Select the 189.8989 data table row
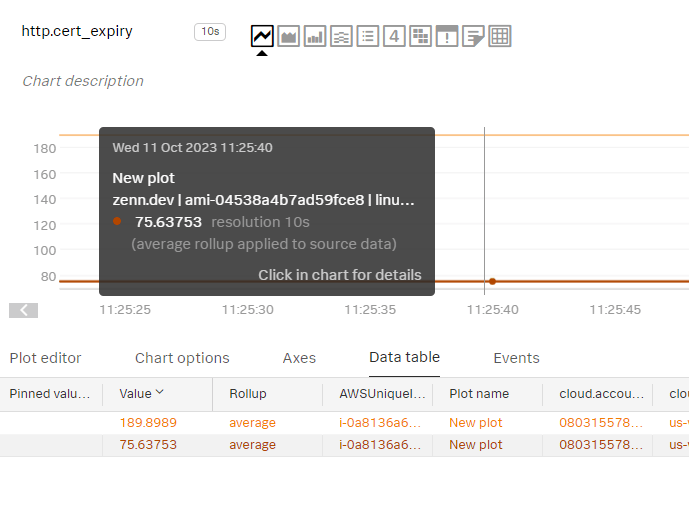This screenshot has height=512, width=689. click(x=344, y=423)
